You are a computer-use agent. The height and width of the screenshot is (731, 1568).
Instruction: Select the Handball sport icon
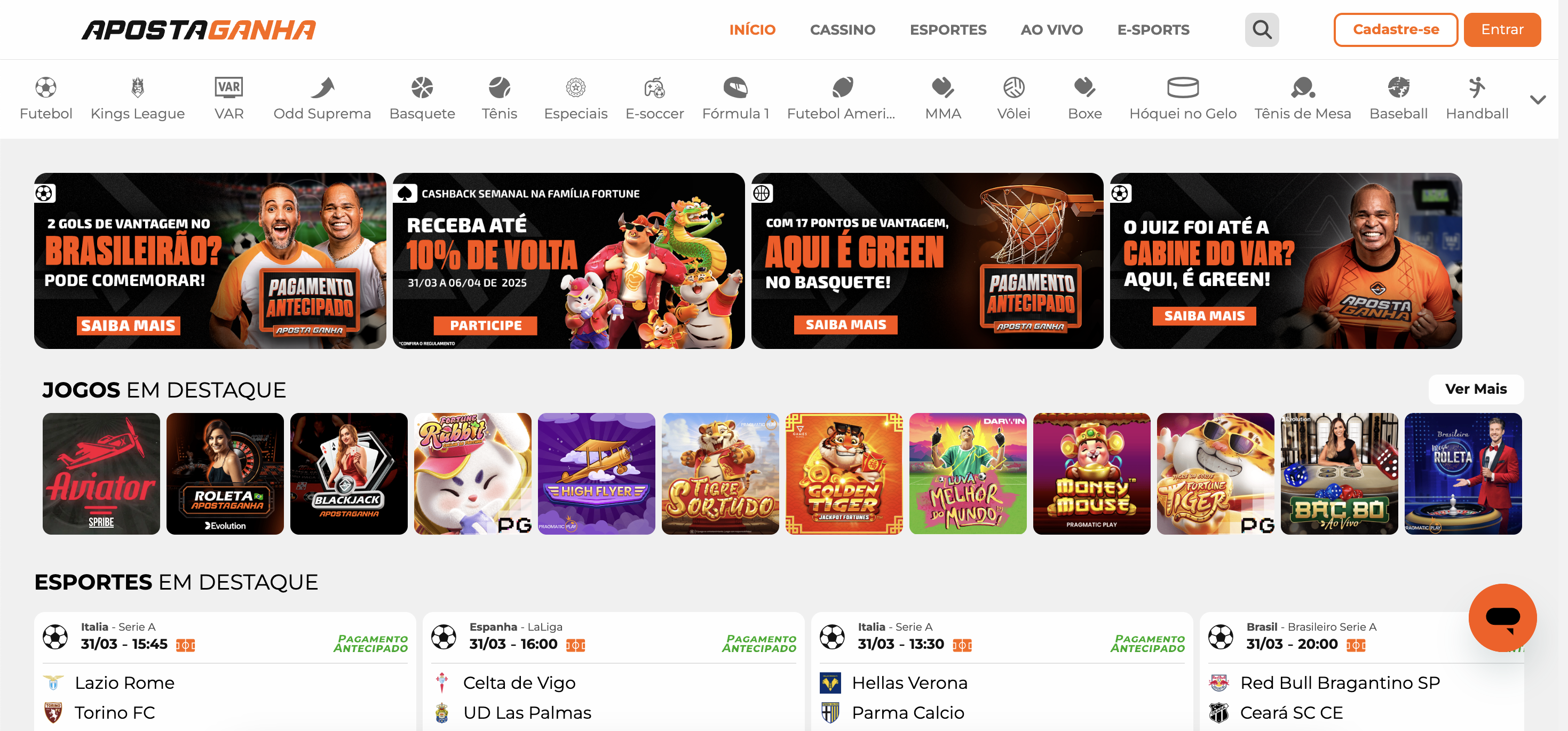[1477, 88]
